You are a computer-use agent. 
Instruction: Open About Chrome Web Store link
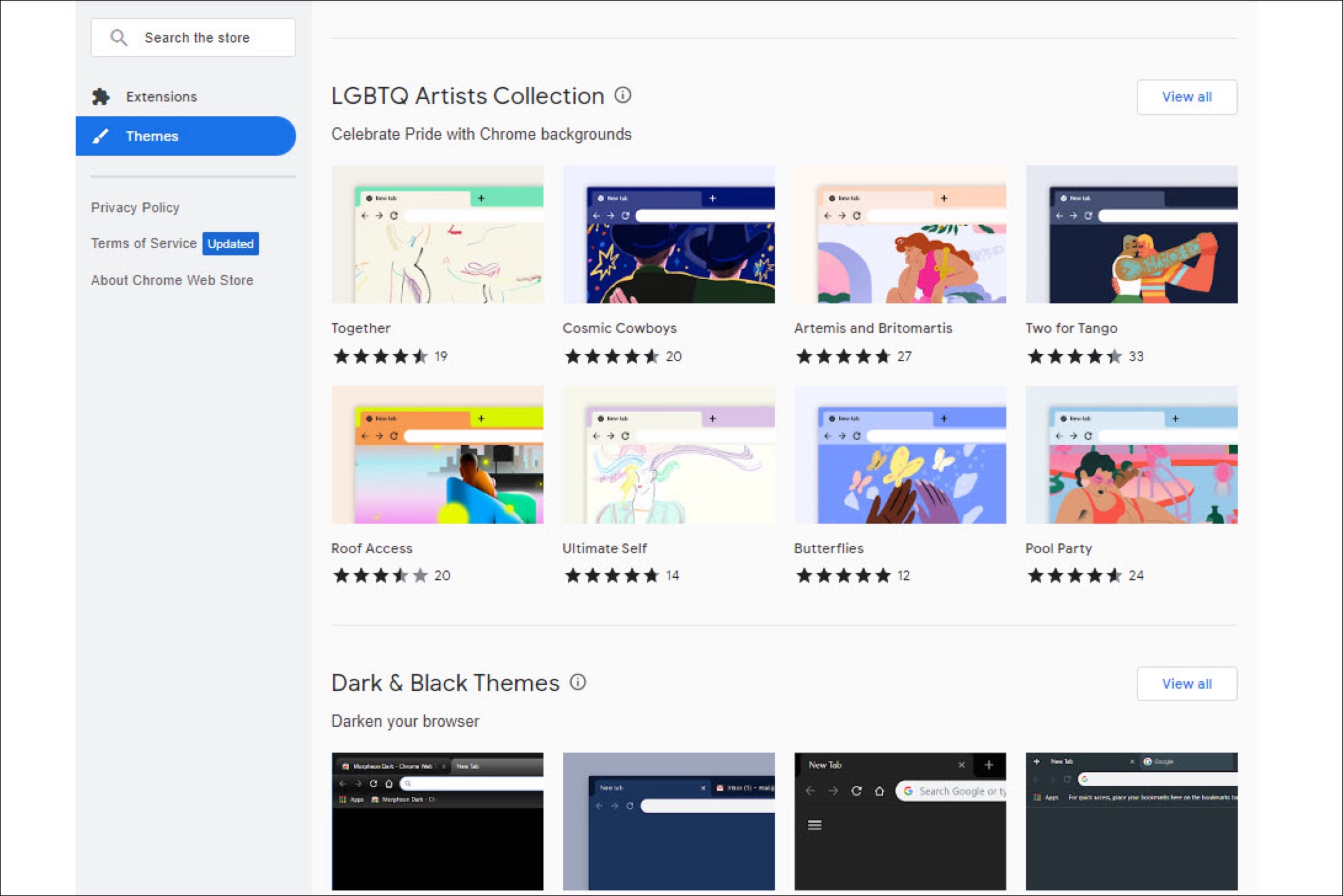point(172,280)
